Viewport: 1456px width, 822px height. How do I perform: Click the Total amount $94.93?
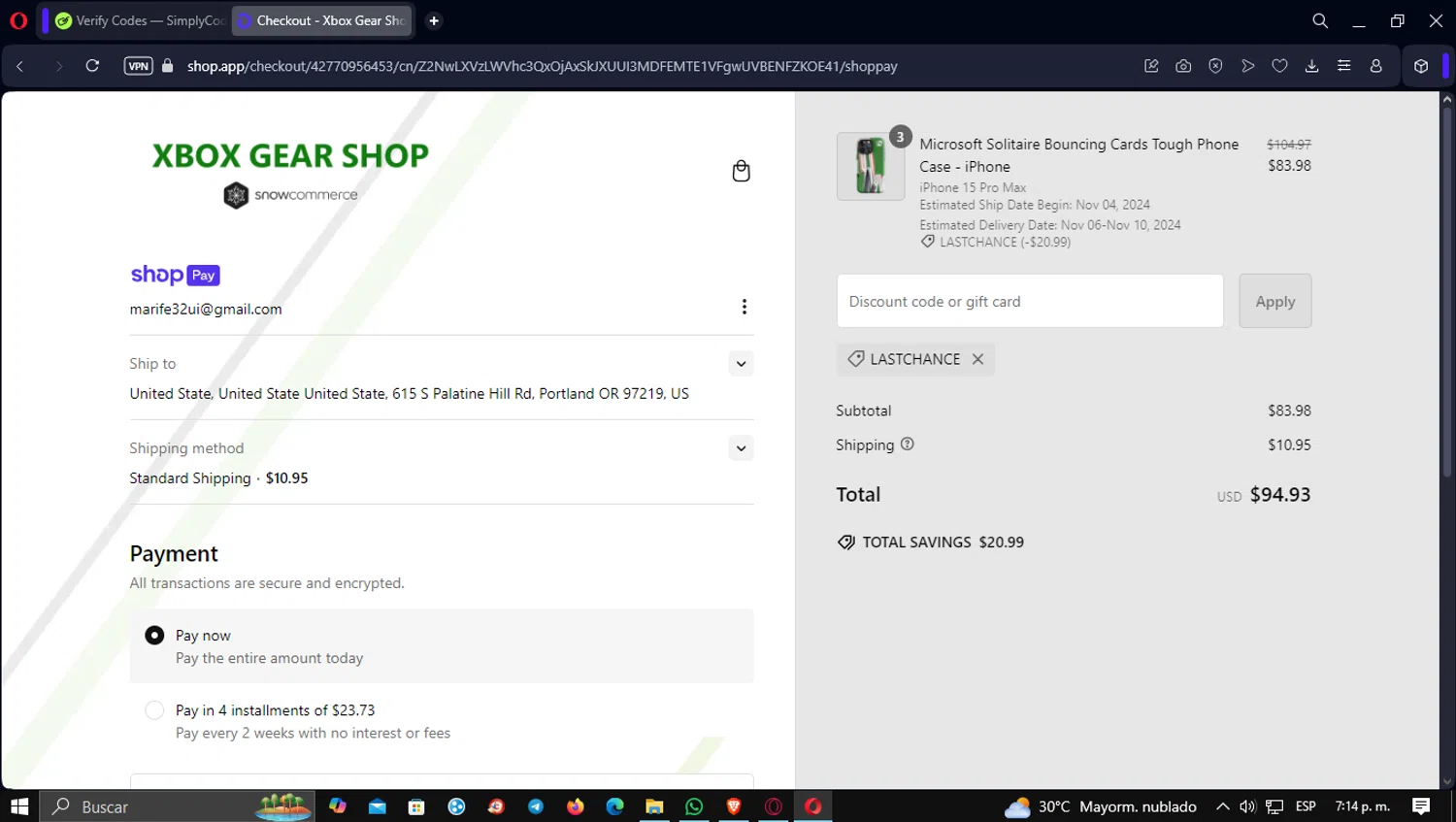click(x=1280, y=495)
